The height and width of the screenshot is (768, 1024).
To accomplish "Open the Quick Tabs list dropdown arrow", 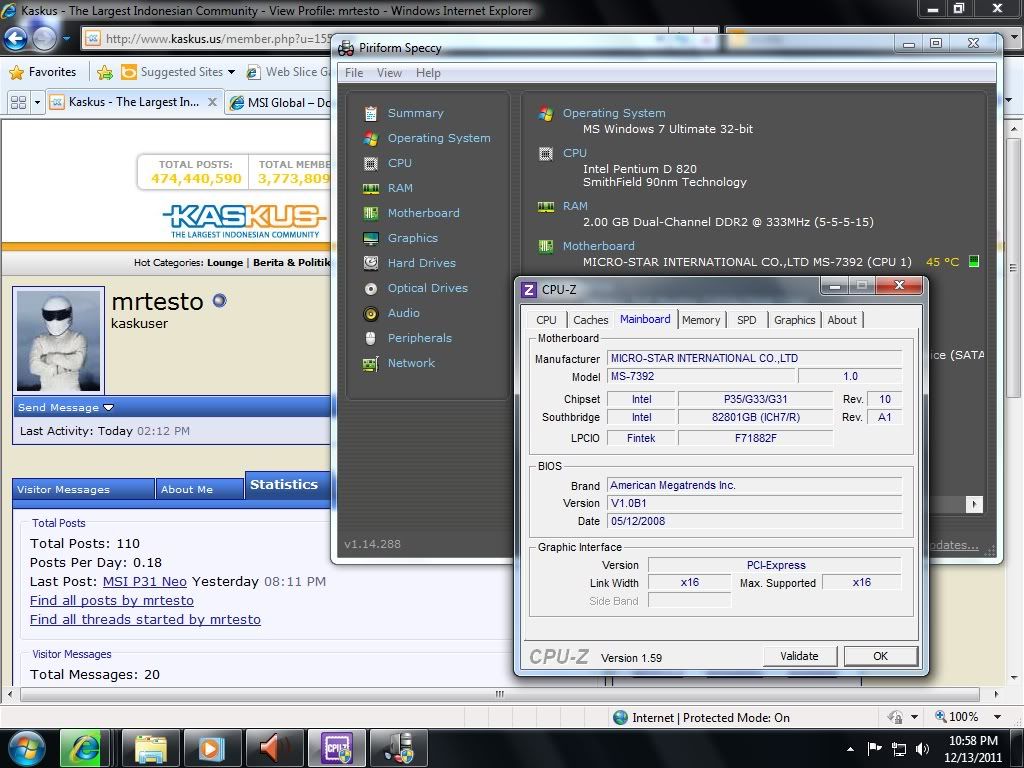I will point(37,103).
